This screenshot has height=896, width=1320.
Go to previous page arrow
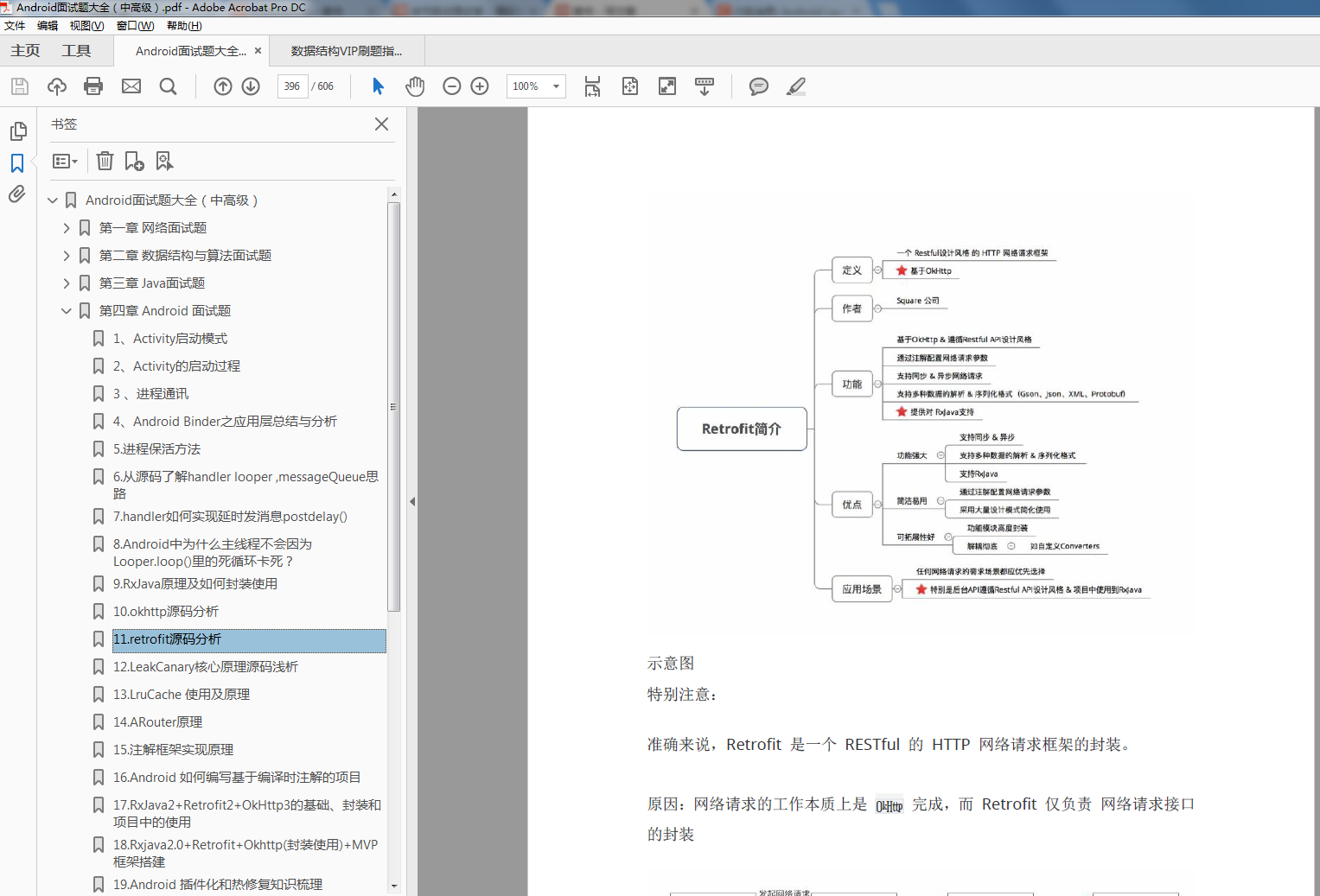(223, 86)
